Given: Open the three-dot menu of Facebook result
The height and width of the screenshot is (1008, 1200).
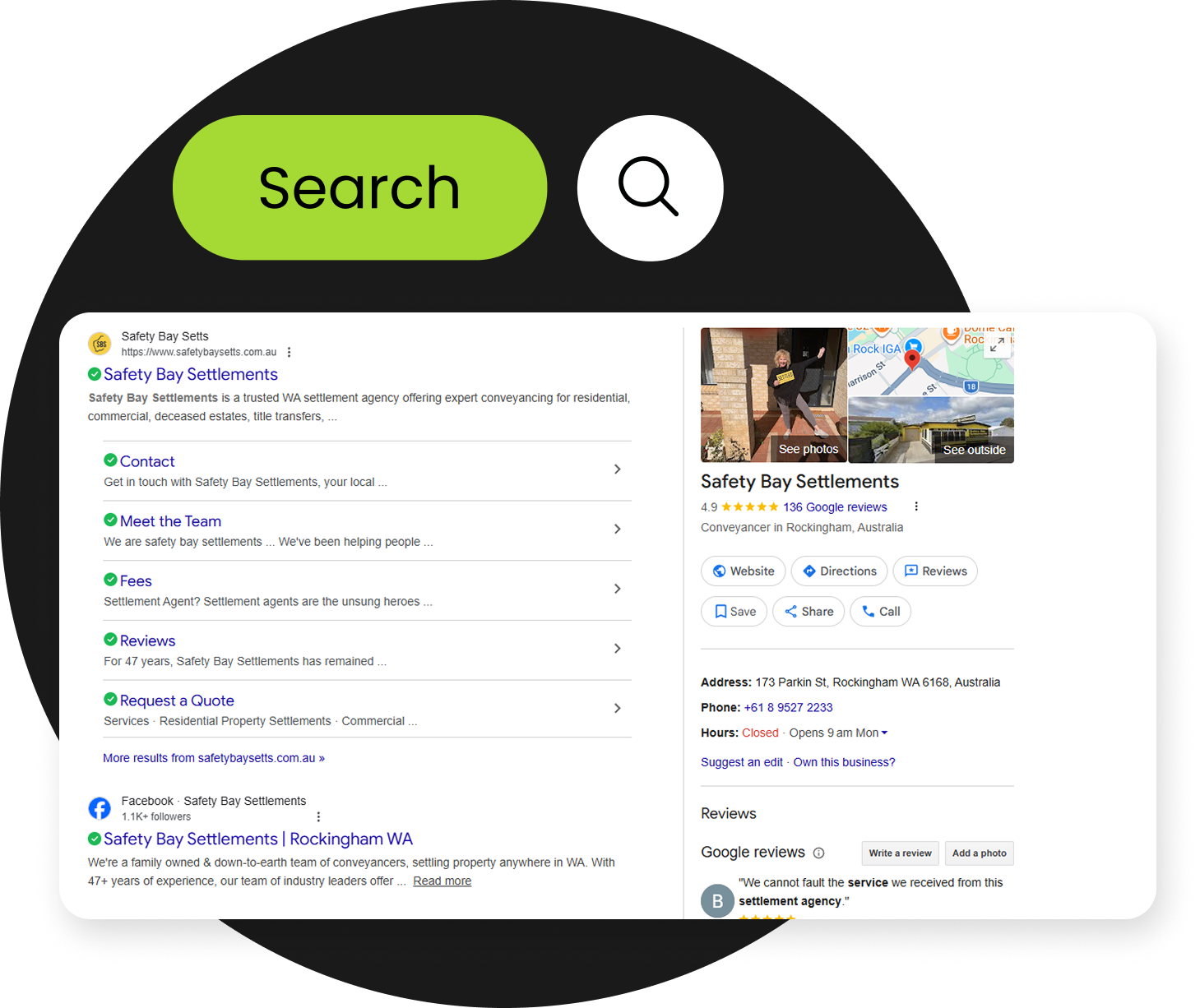Looking at the screenshot, I should coord(318,816).
